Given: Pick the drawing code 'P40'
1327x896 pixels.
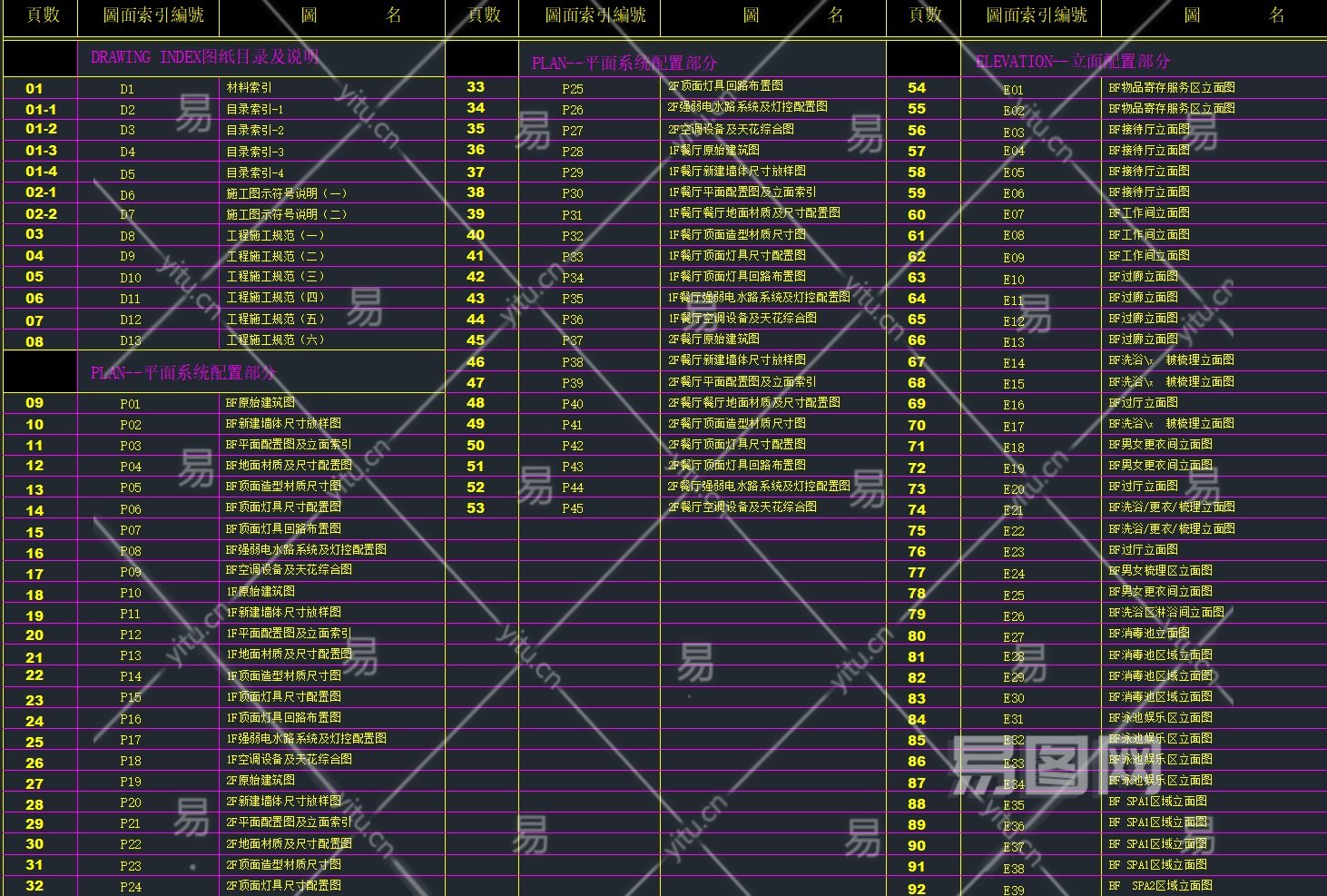Looking at the screenshot, I should [x=573, y=404].
